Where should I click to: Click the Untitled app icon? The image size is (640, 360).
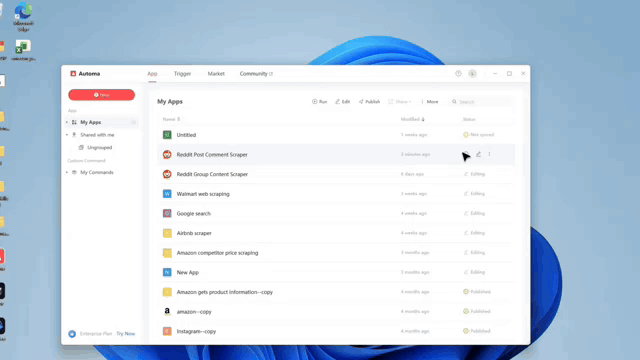167,135
